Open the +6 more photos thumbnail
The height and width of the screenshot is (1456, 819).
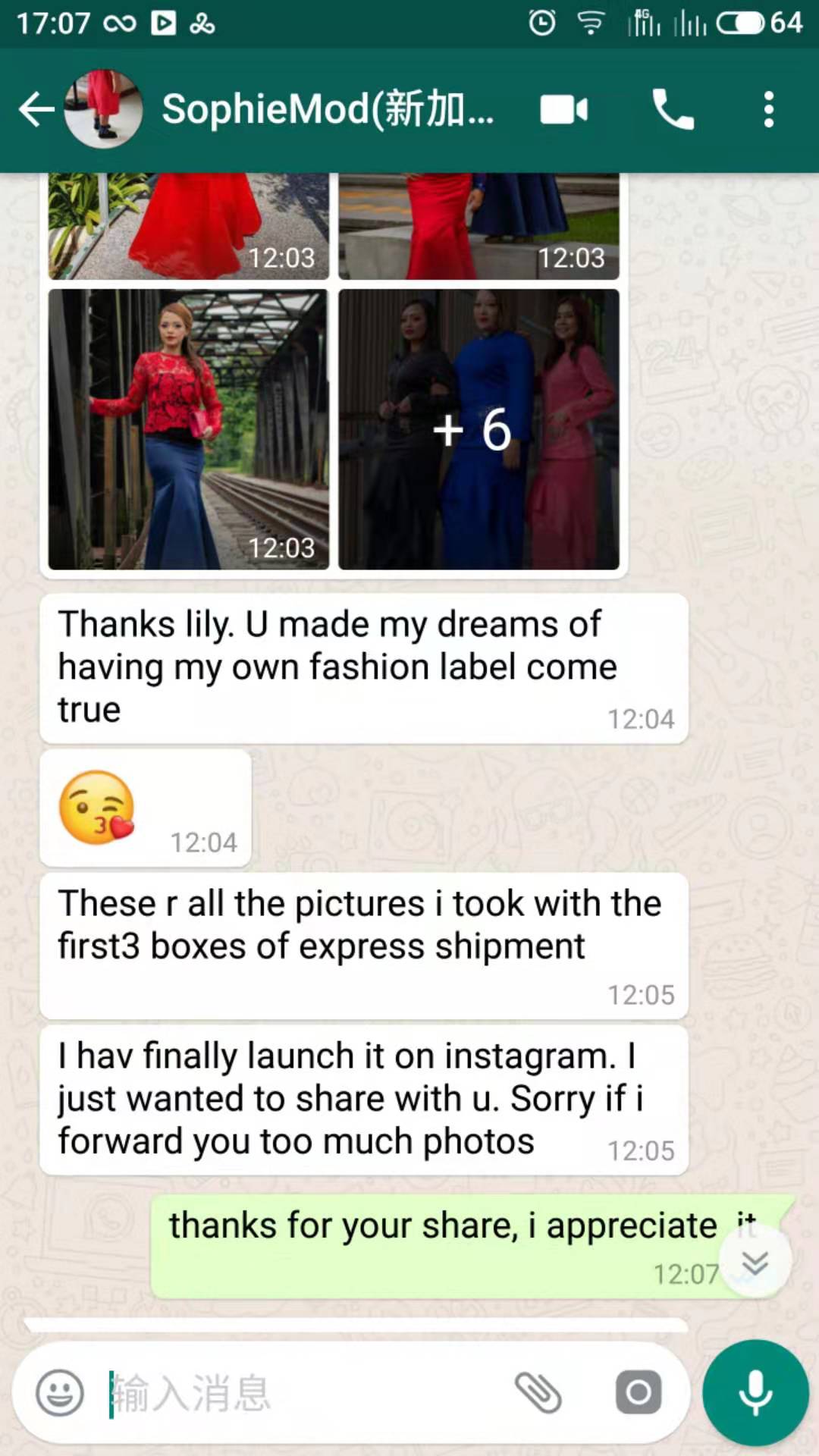[x=479, y=429]
